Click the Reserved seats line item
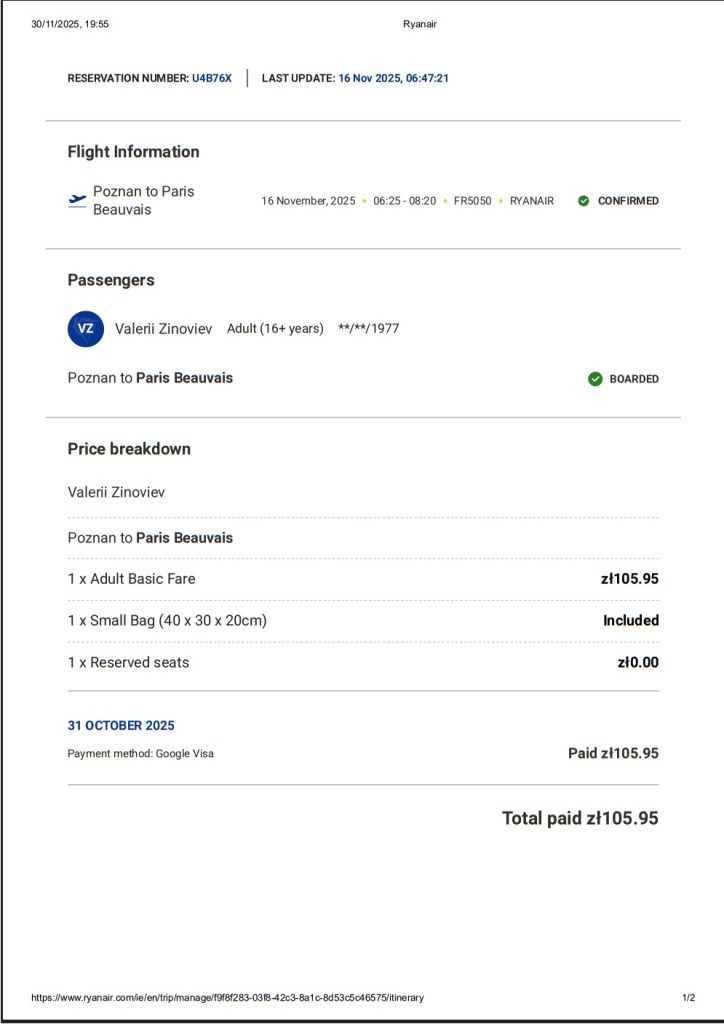The image size is (724, 1024). 128,663
